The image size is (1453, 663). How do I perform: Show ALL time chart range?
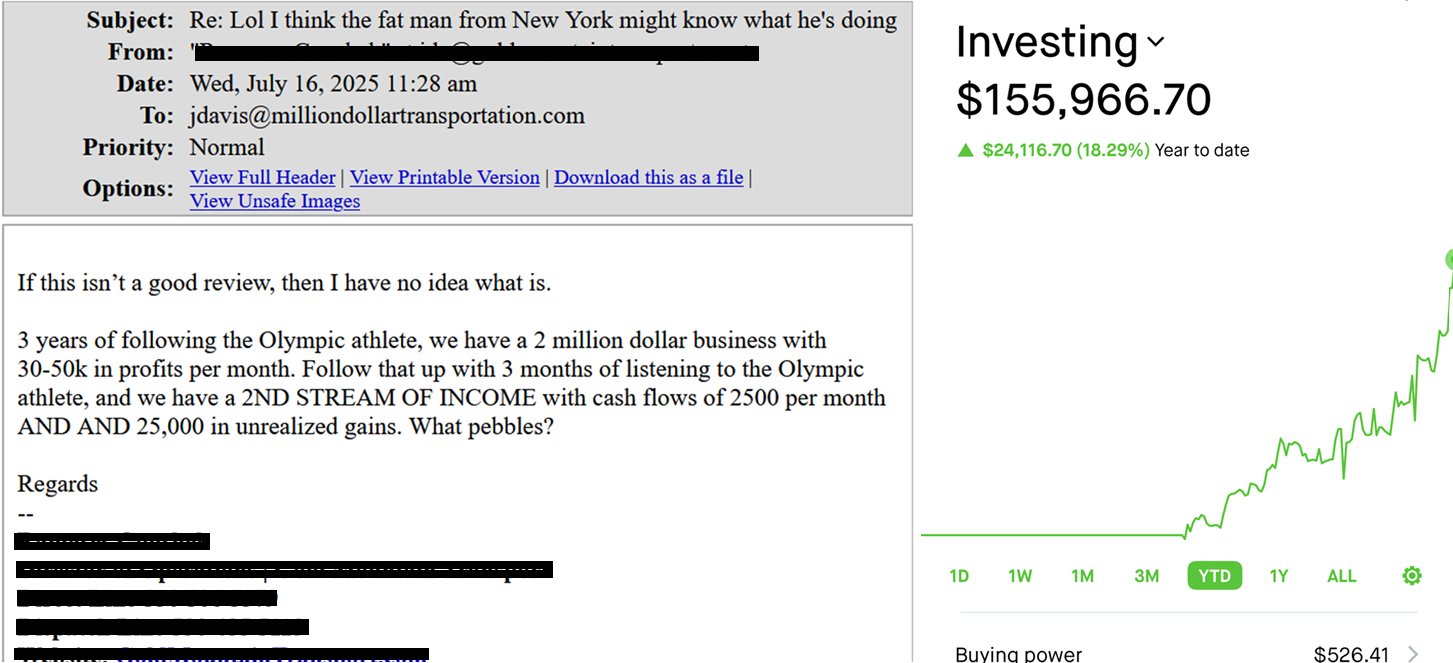(1341, 575)
